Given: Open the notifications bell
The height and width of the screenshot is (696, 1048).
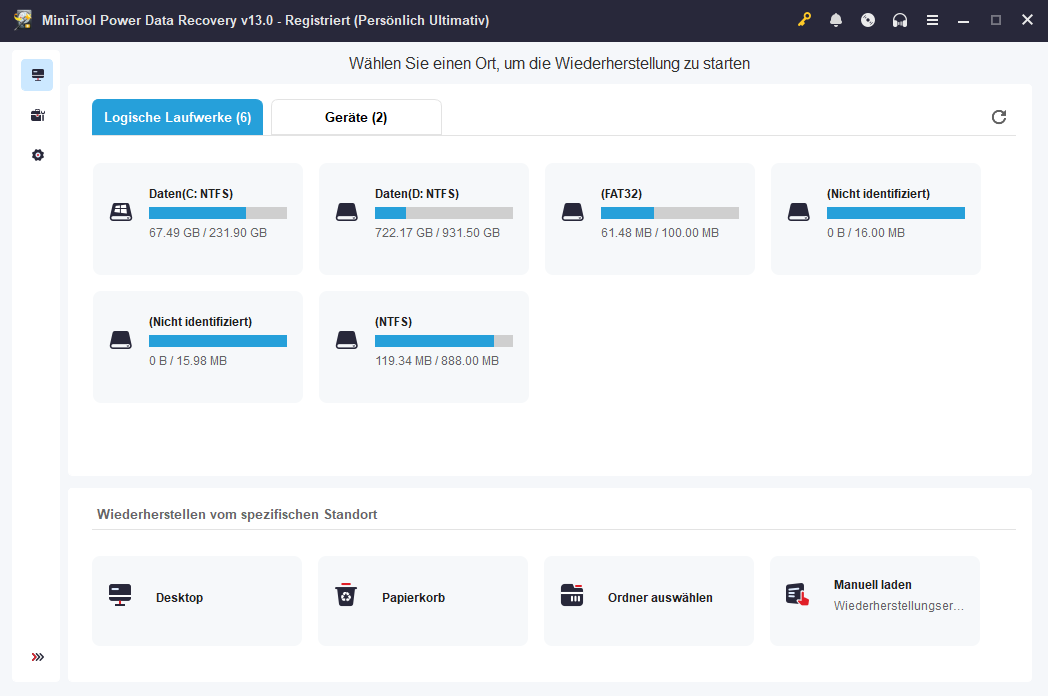Looking at the screenshot, I should click(x=835, y=20).
